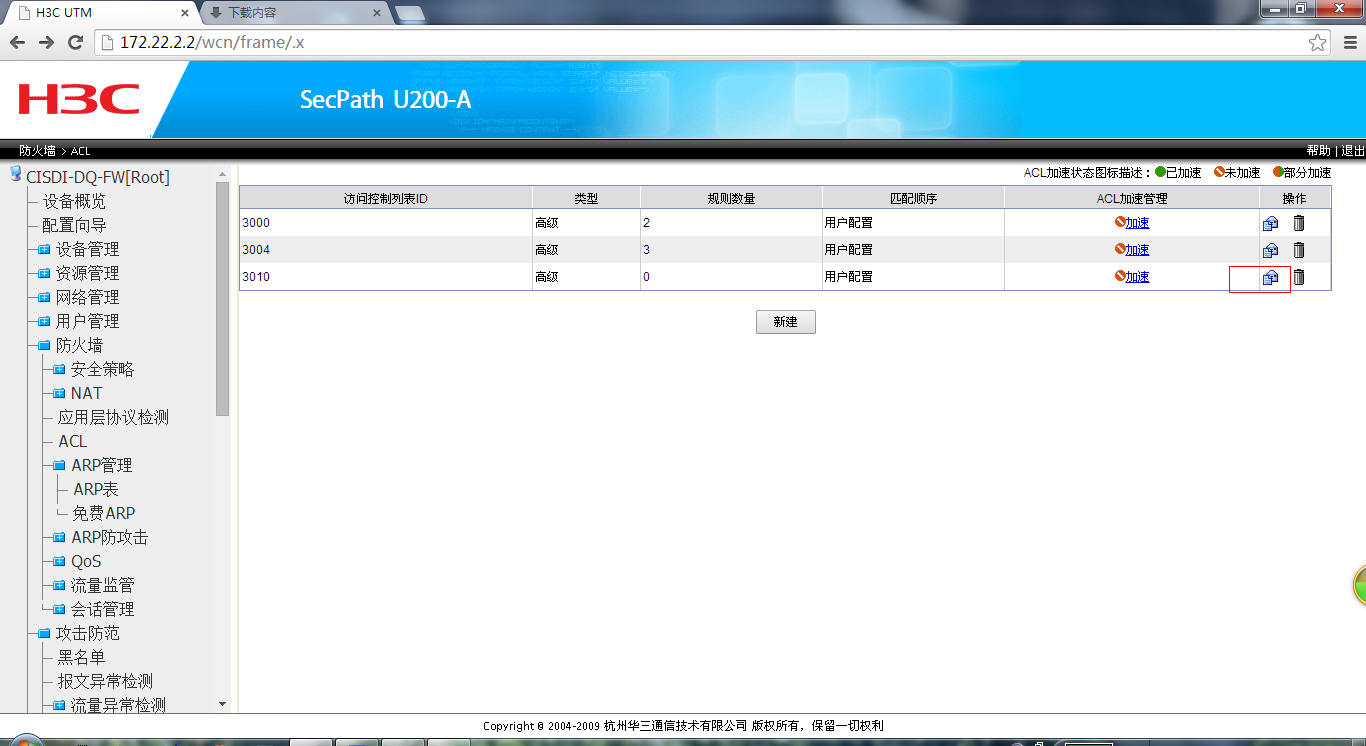
Task: Expand the 设备管理 tree node
Action: tap(44, 249)
